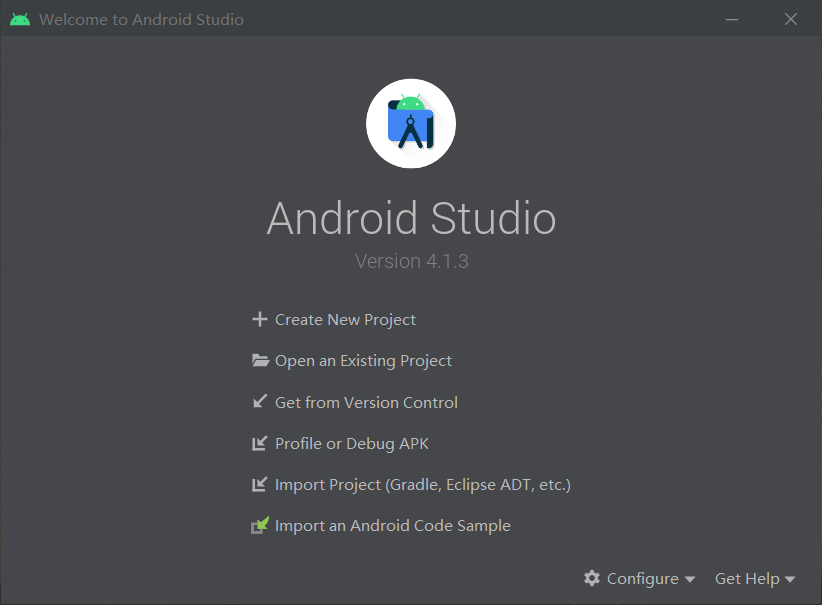Import an Android Code Sample

[392, 525]
